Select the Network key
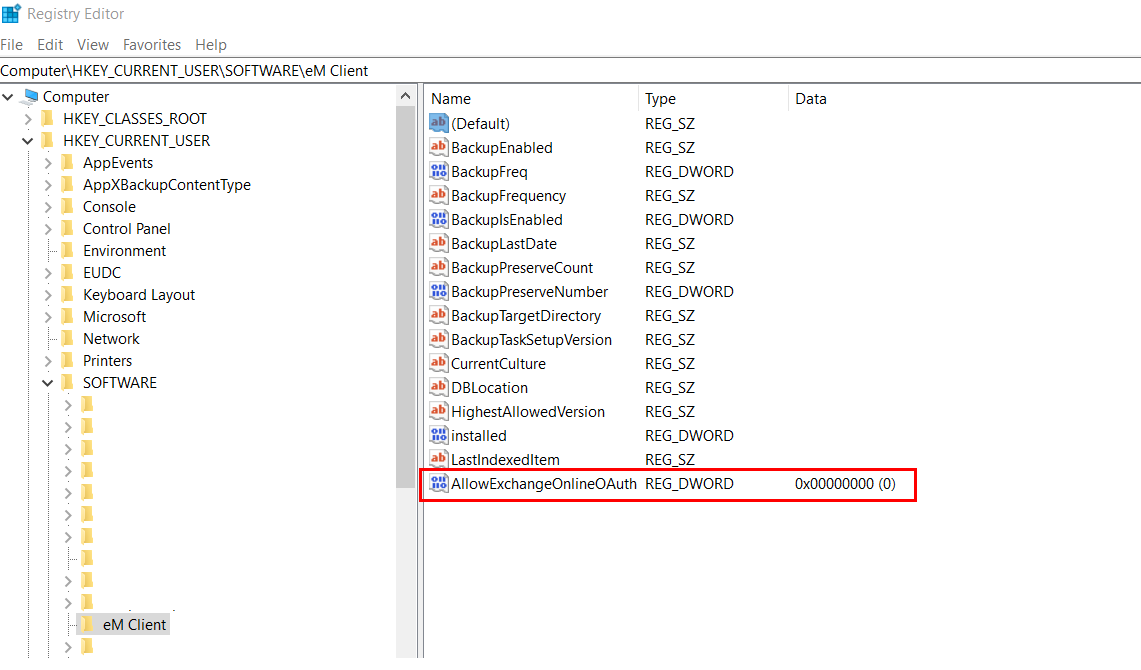The height and width of the screenshot is (670, 1141). click(x=111, y=338)
